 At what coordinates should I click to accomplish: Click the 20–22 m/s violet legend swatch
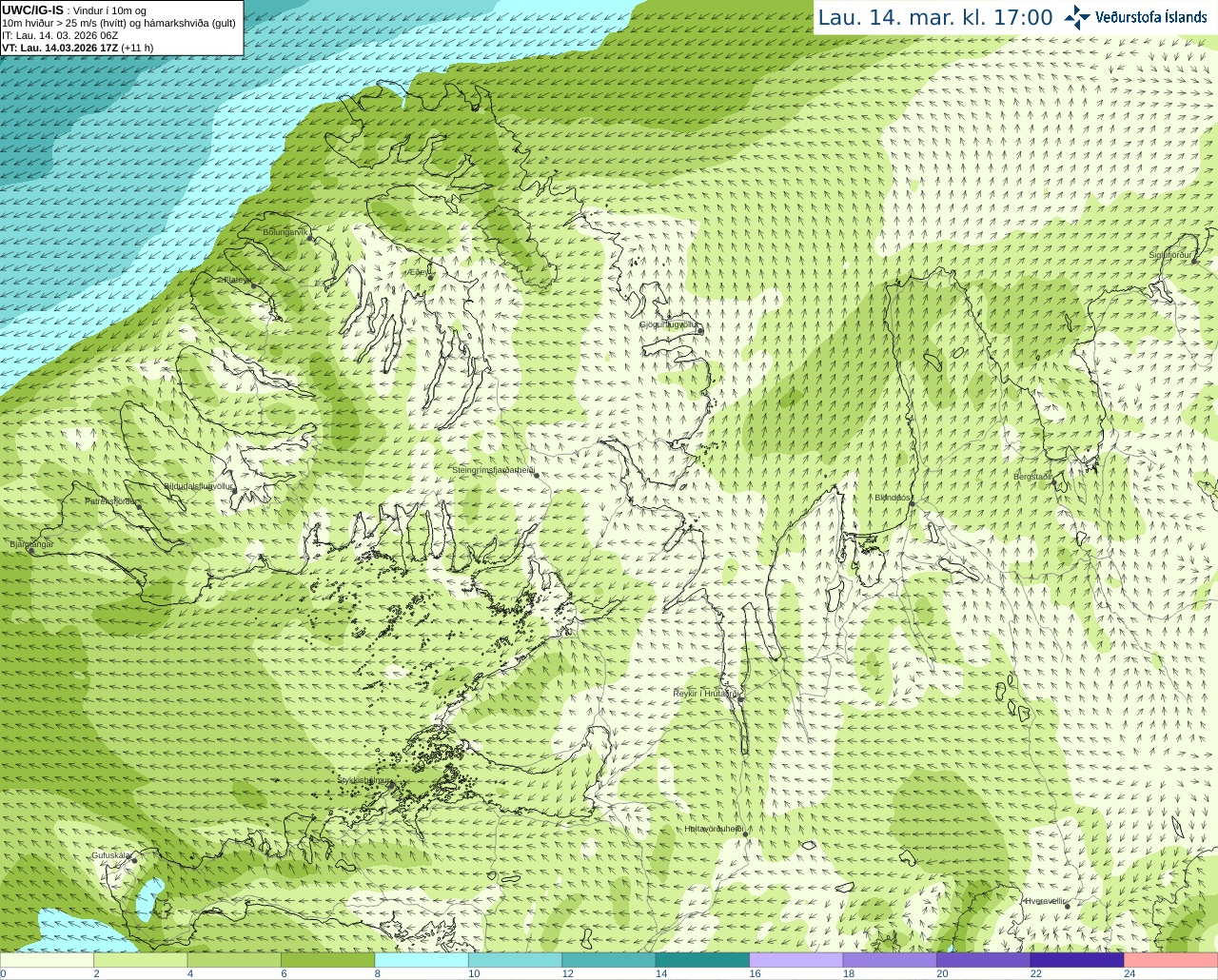tap(984, 960)
